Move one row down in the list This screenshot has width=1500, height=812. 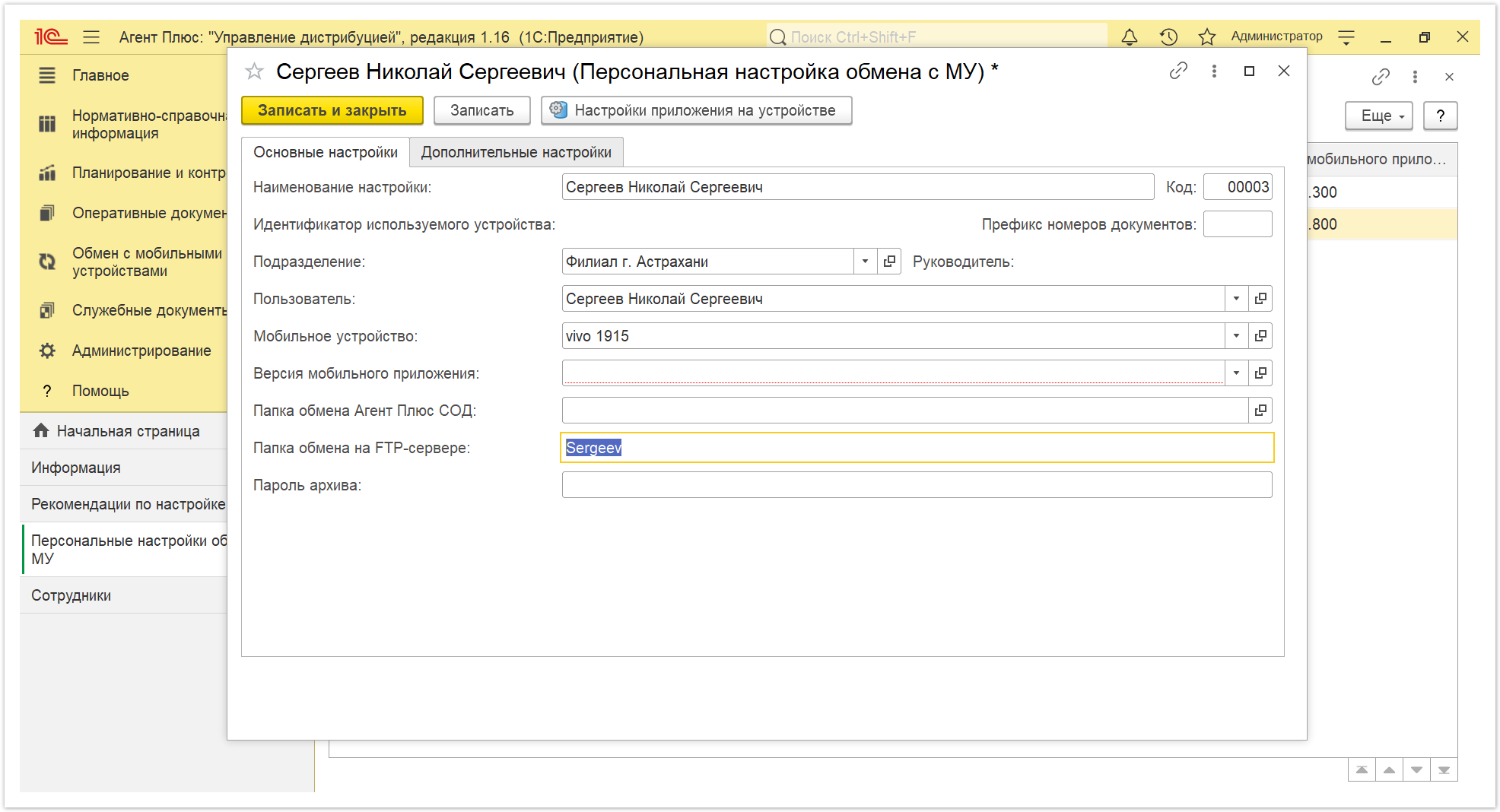pyautogui.click(x=1416, y=770)
